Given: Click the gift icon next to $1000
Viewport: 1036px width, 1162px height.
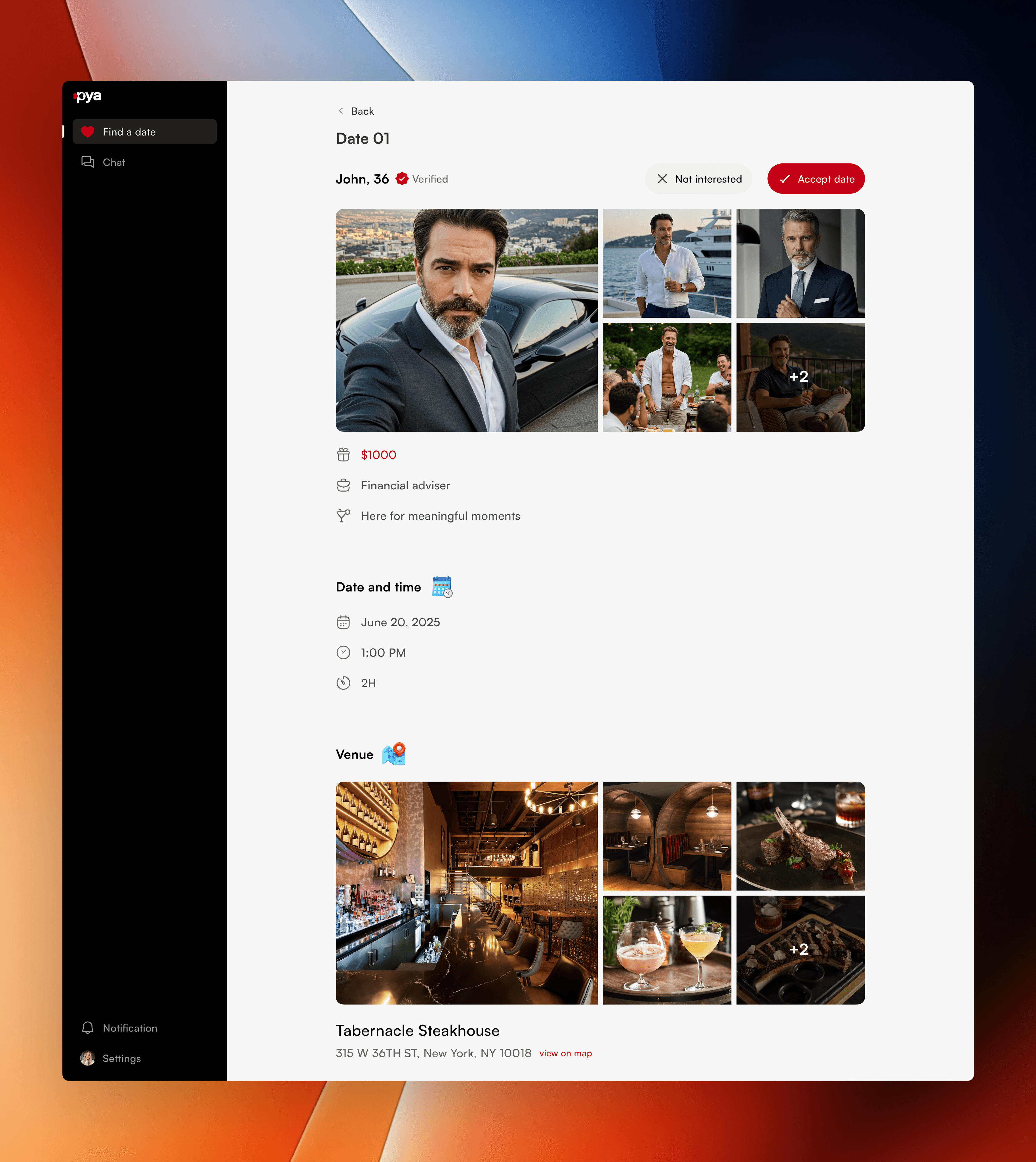Looking at the screenshot, I should click(343, 455).
